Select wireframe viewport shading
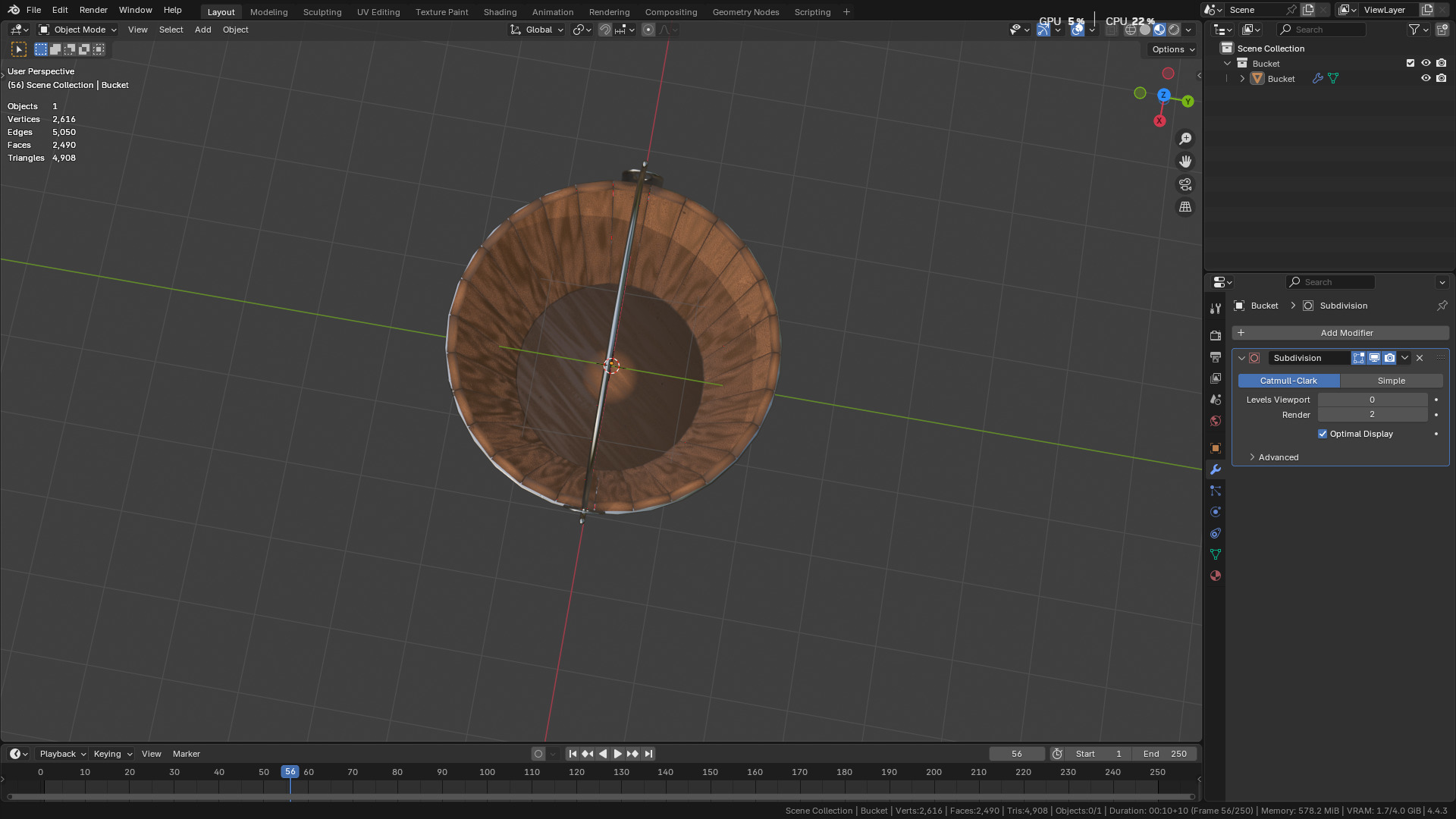This screenshot has width=1456, height=819. pos(1131,30)
